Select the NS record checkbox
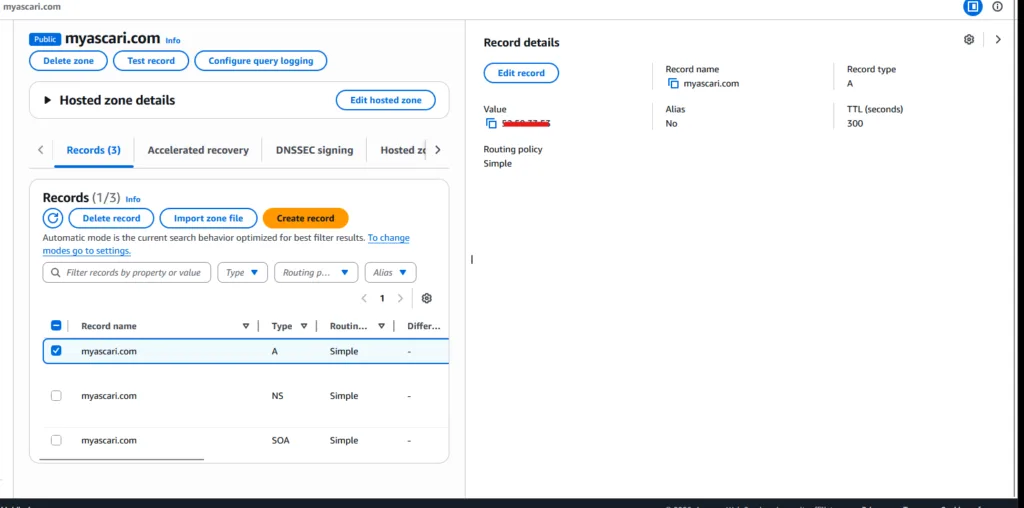Screen dimensions: 1024x508 (56, 396)
